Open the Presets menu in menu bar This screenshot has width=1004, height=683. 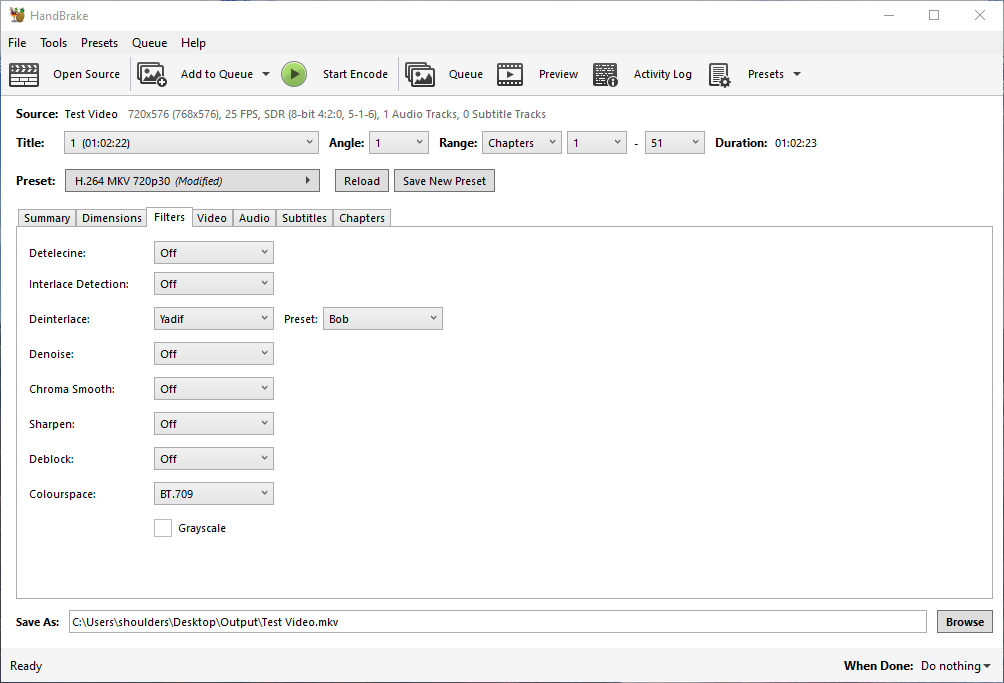(x=99, y=43)
